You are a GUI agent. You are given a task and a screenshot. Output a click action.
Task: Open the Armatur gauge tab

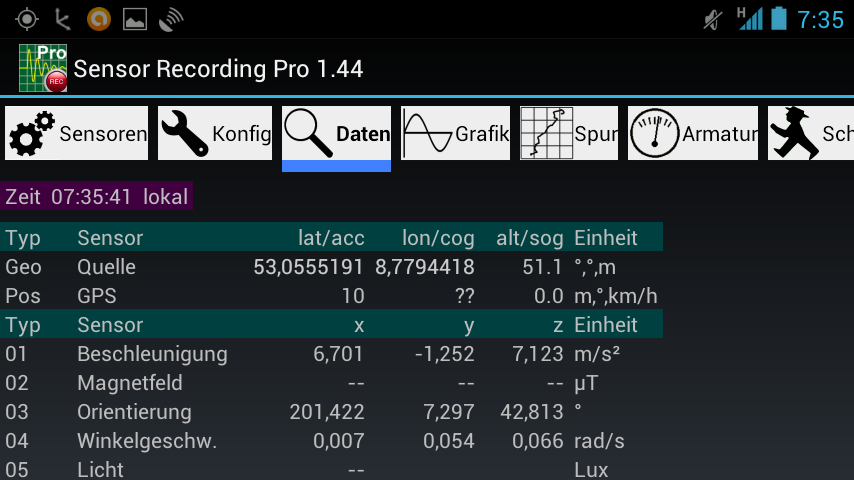[x=693, y=133]
